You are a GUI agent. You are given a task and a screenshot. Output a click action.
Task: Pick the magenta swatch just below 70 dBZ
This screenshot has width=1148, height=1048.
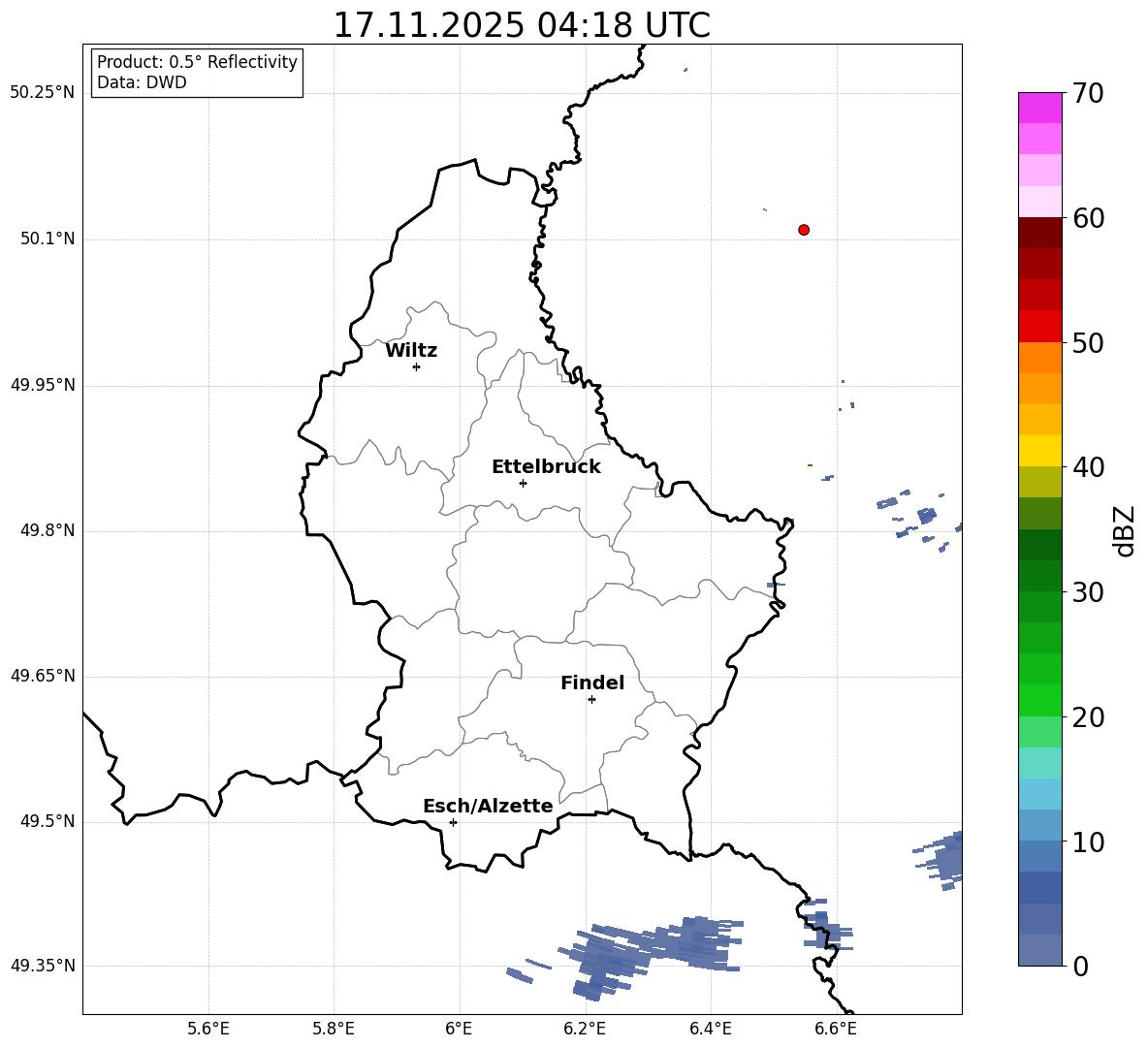[1039, 108]
